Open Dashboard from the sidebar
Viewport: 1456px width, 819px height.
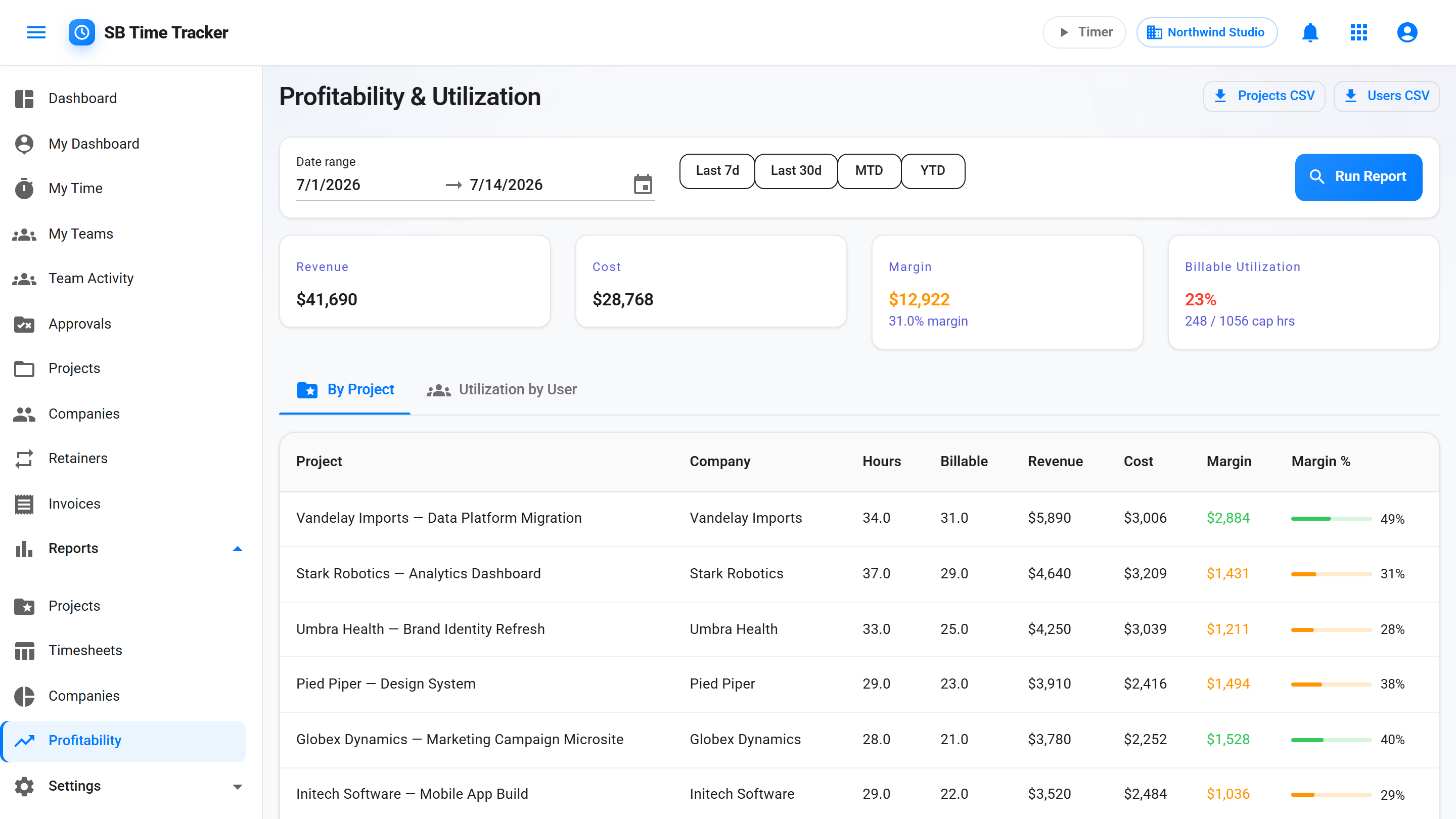(x=123, y=99)
